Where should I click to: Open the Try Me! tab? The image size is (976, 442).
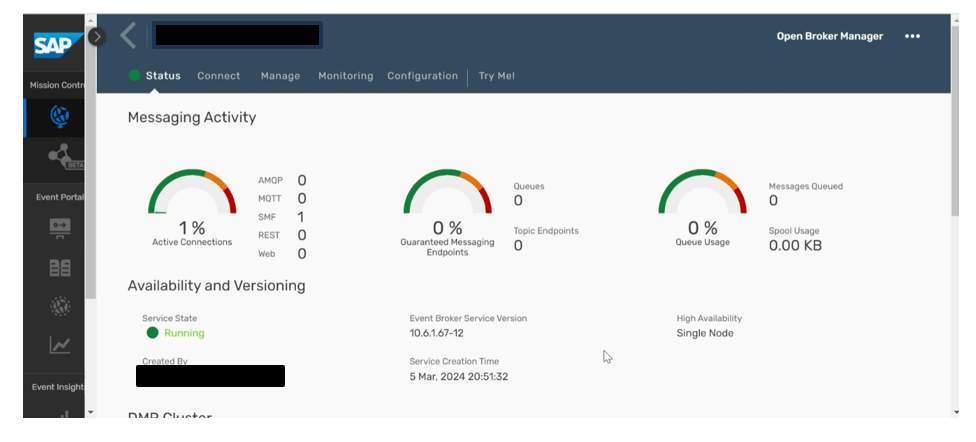[x=497, y=76]
